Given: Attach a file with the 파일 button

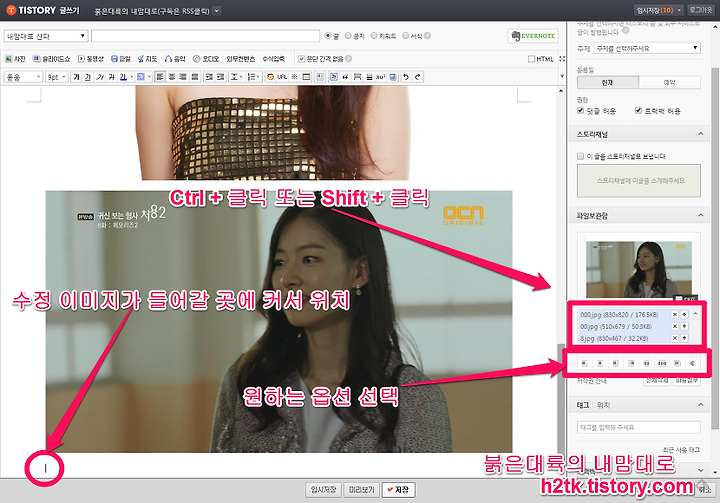Looking at the screenshot, I should click(121, 59).
